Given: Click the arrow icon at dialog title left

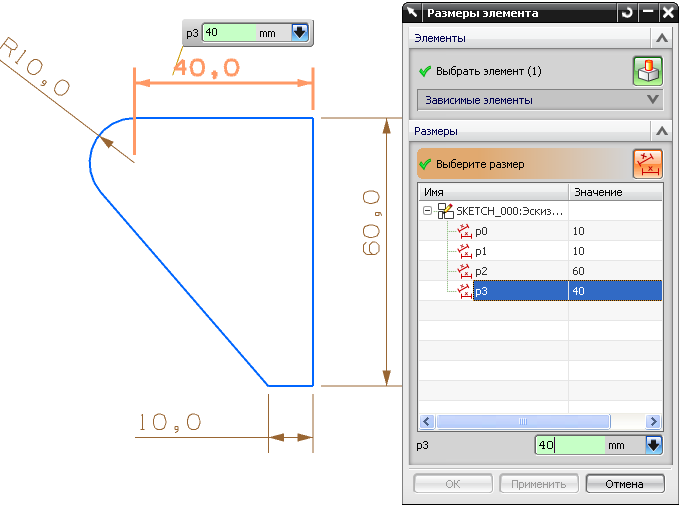Looking at the screenshot, I should click(x=412, y=13).
